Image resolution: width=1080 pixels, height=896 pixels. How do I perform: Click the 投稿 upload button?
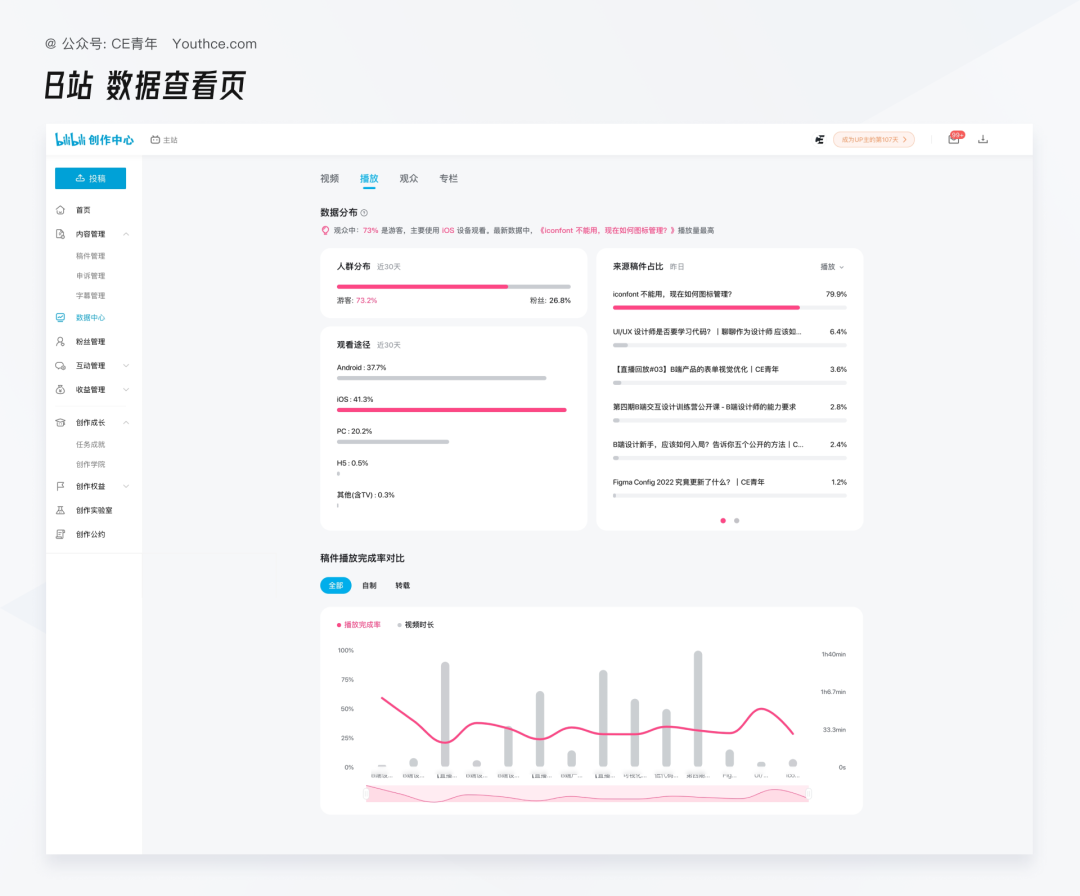click(x=90, y=177)
